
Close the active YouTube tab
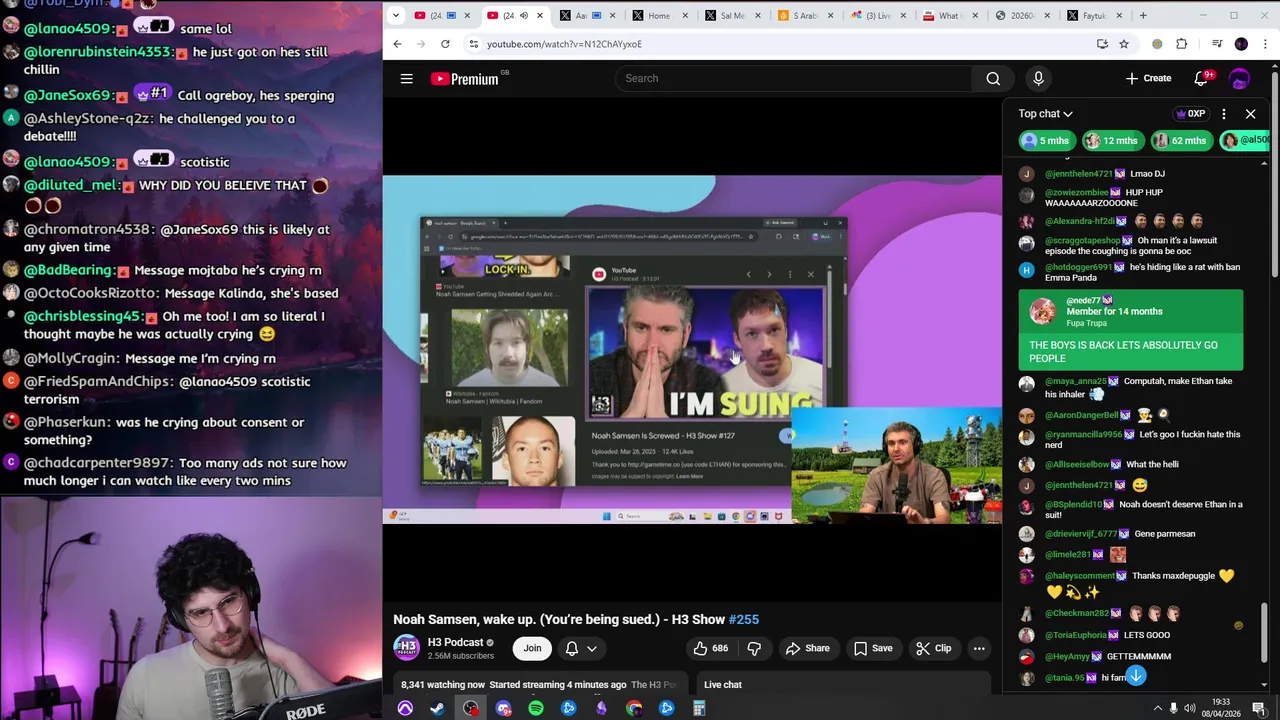coord(540,15)
